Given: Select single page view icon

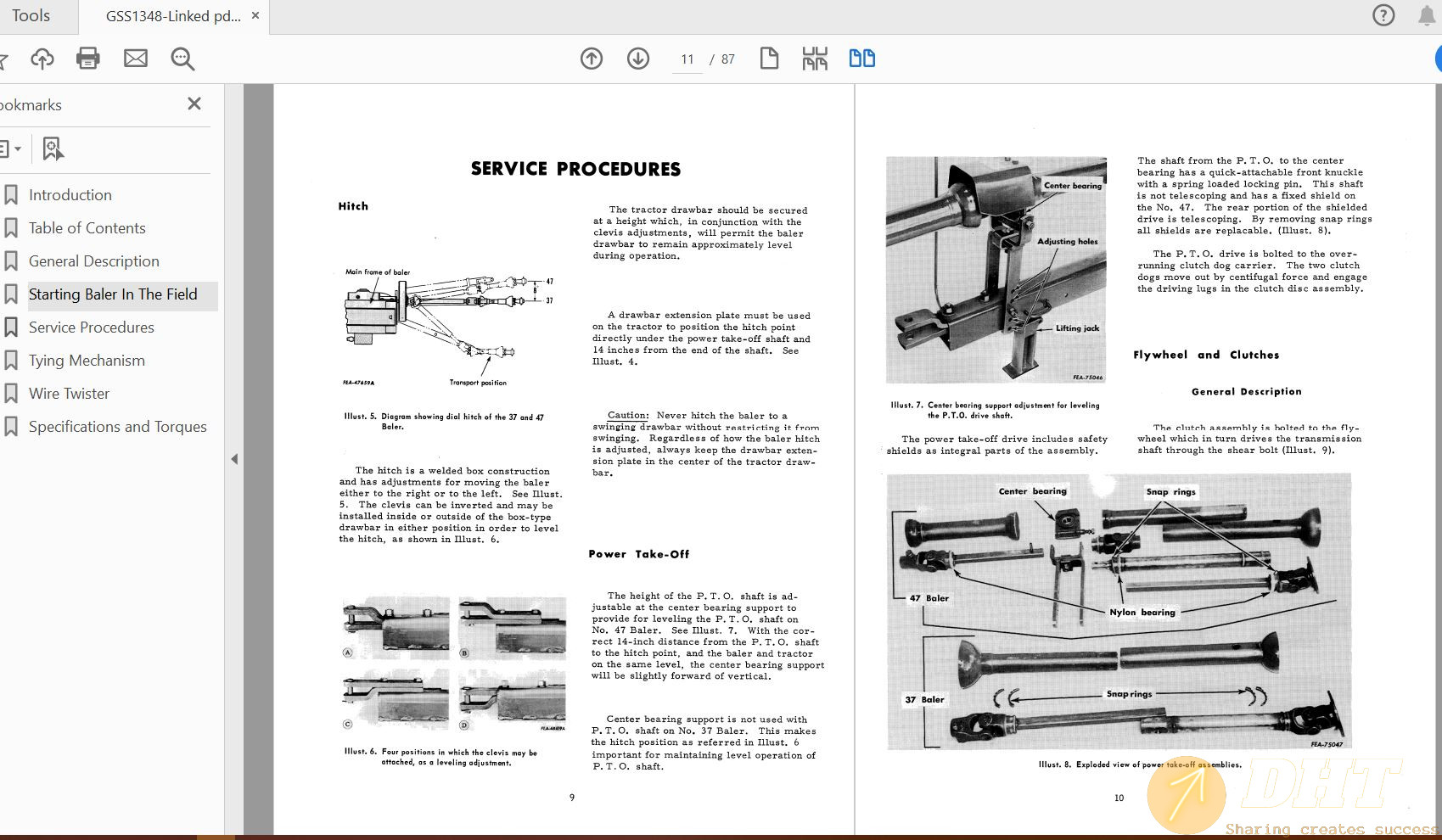Looking at the screenshot, I should point(769,59).
